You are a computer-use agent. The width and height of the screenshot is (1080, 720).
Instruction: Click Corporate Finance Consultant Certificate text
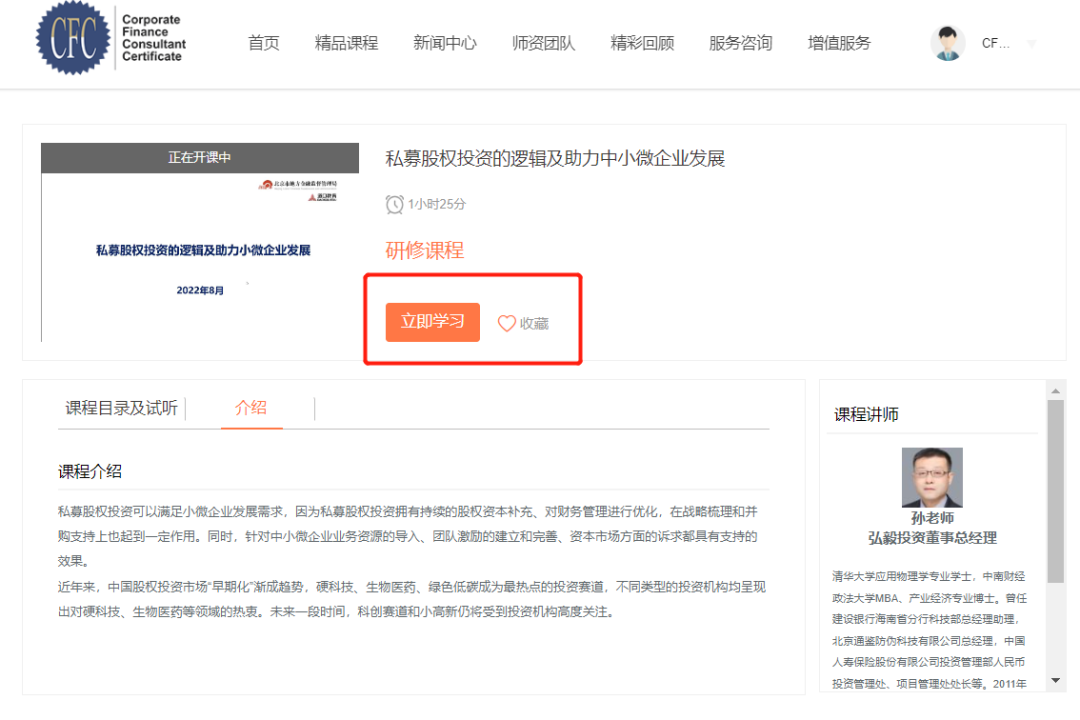pyautogui.click(x=154, y=38)
